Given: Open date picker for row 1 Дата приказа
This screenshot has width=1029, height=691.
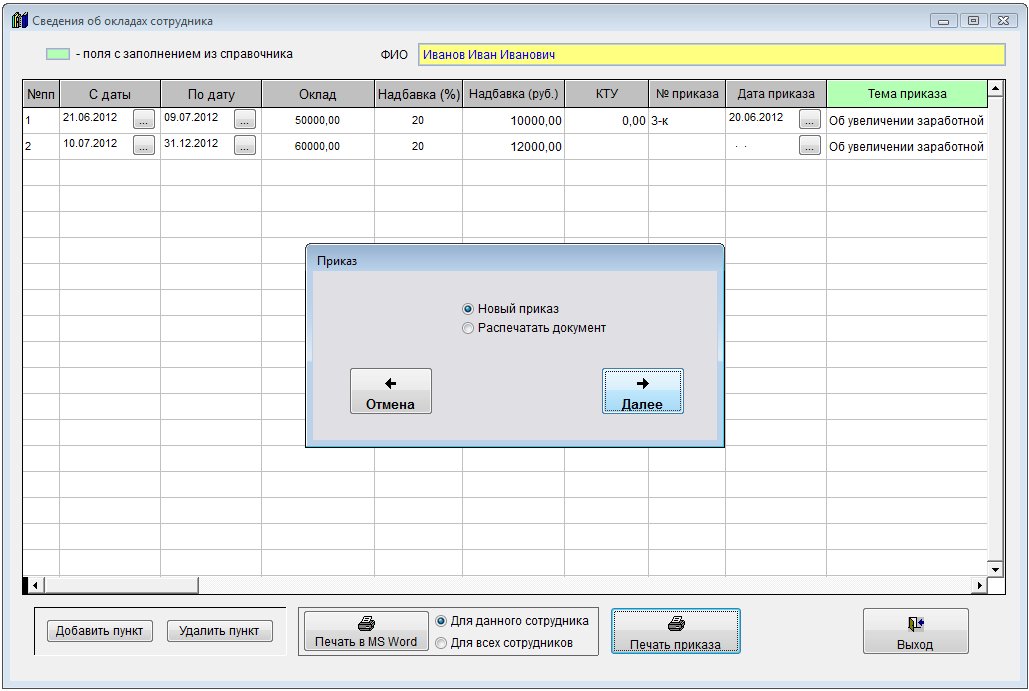Looking at the screenshot, I should [x=809, y=120].
